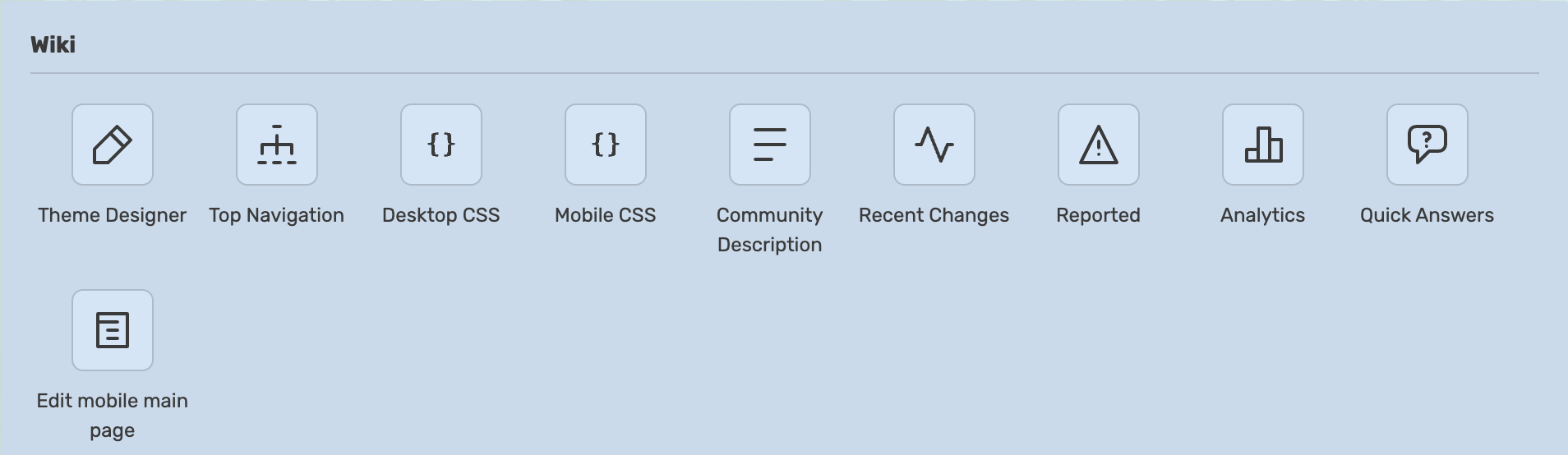The height and width of the screenshot is (455, 1568).
Task: Select the Edit mobile main page label
Action: pos(113,416)
